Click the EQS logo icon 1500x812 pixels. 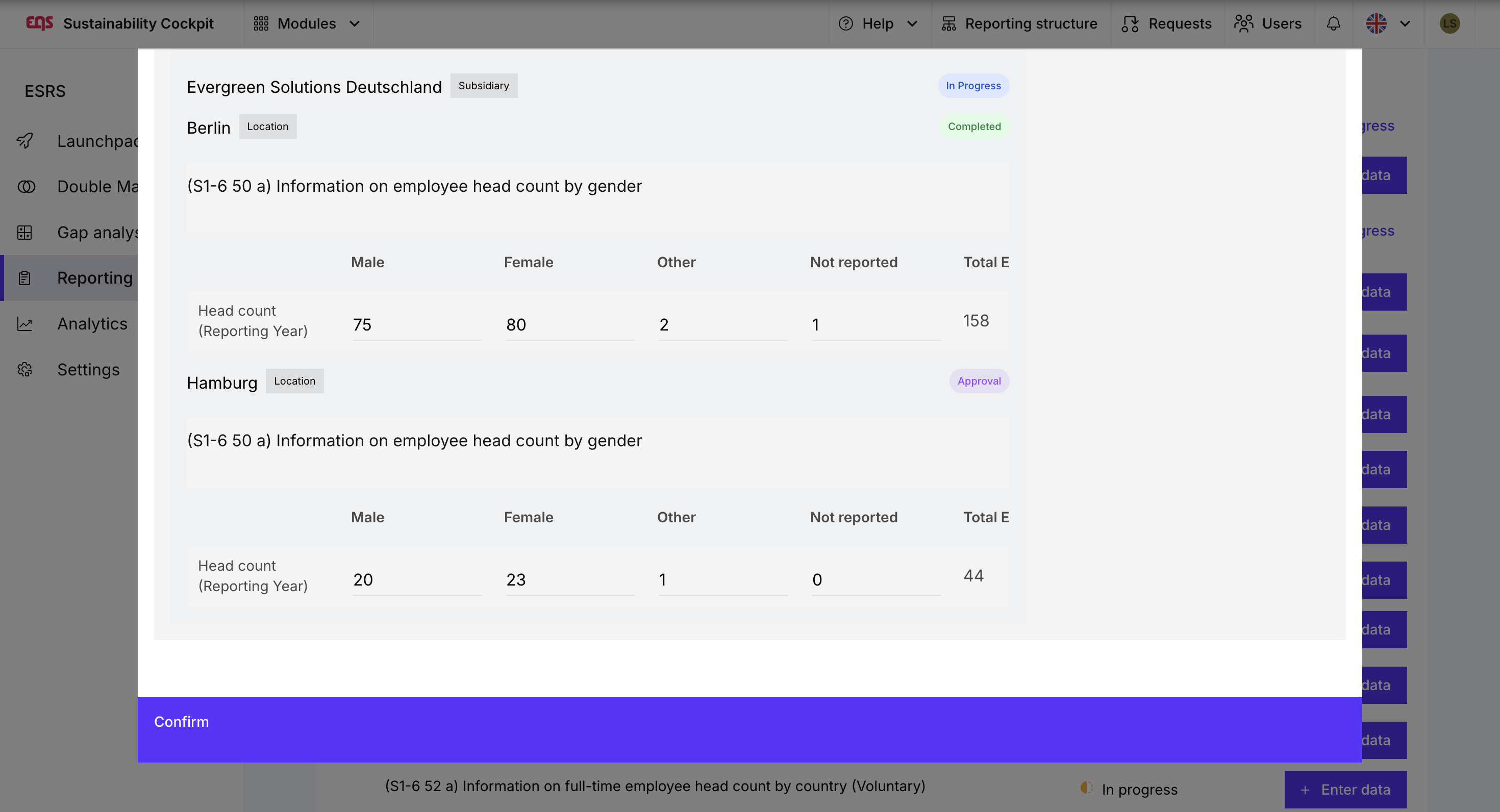(40, 23)
